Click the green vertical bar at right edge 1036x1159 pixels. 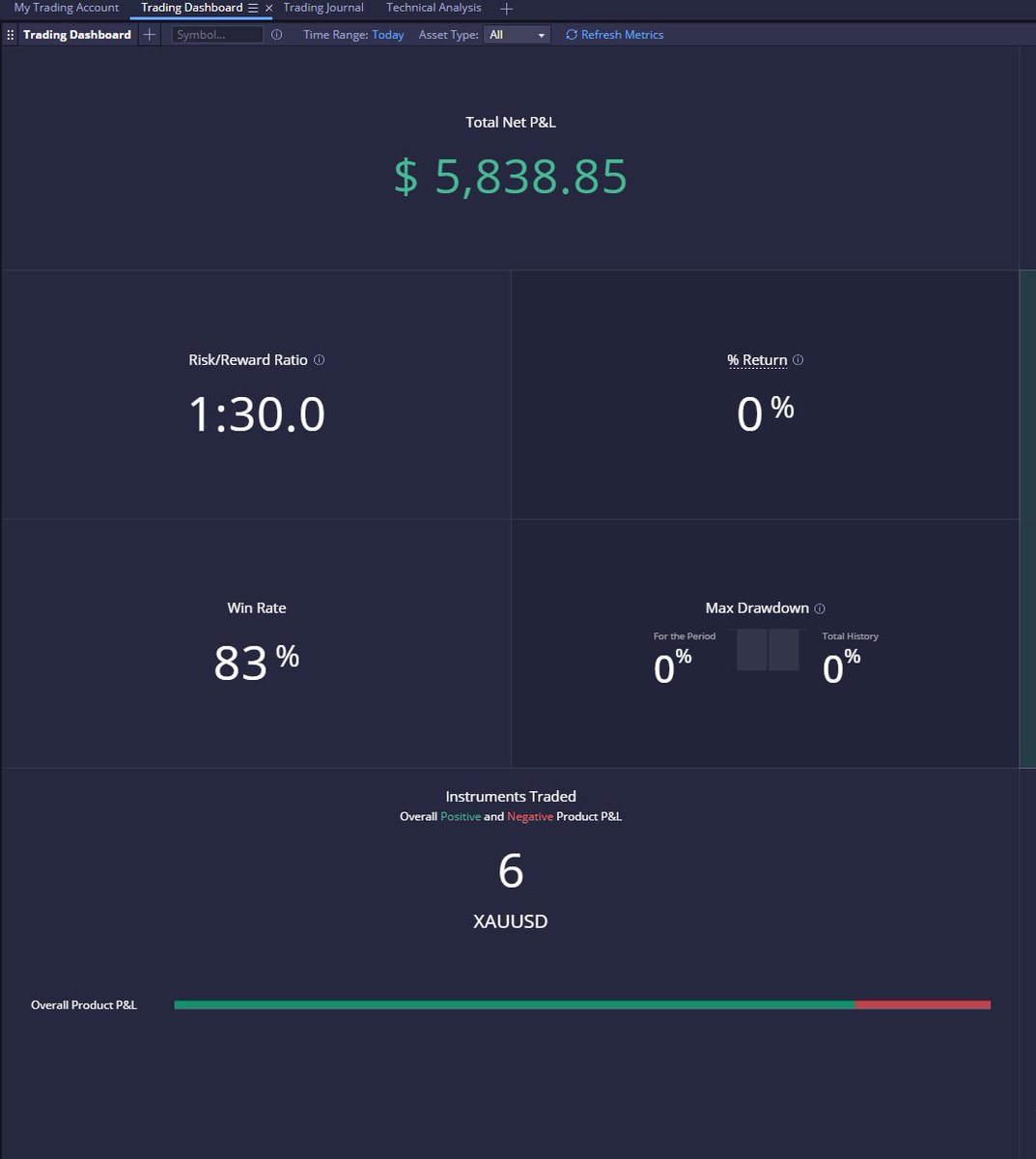(x=1027, y=519)
